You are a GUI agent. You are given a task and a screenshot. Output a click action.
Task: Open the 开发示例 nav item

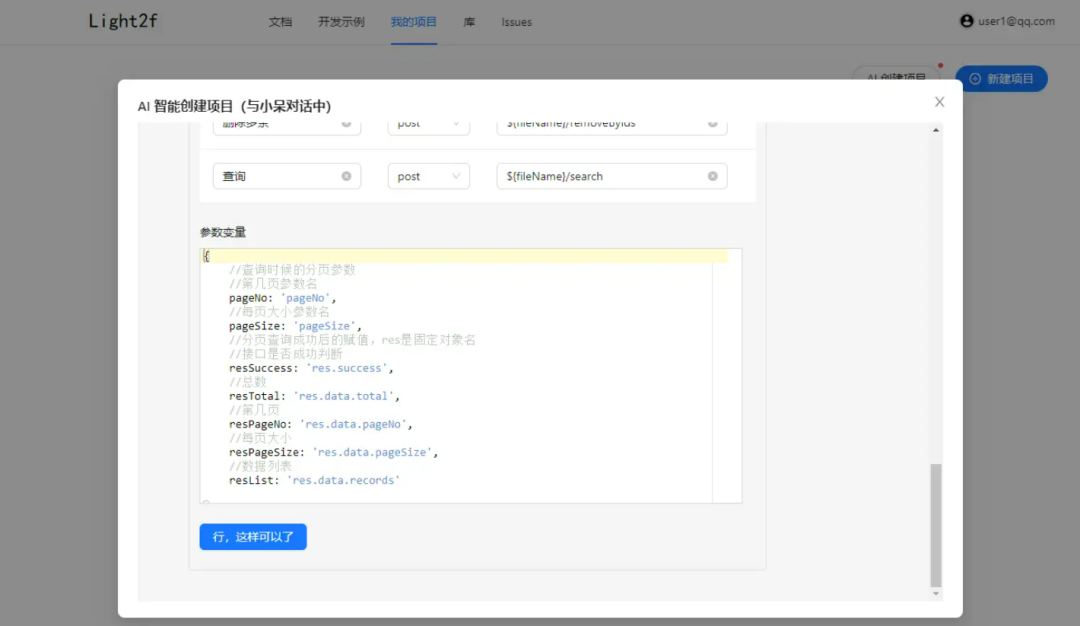[340, 21]
